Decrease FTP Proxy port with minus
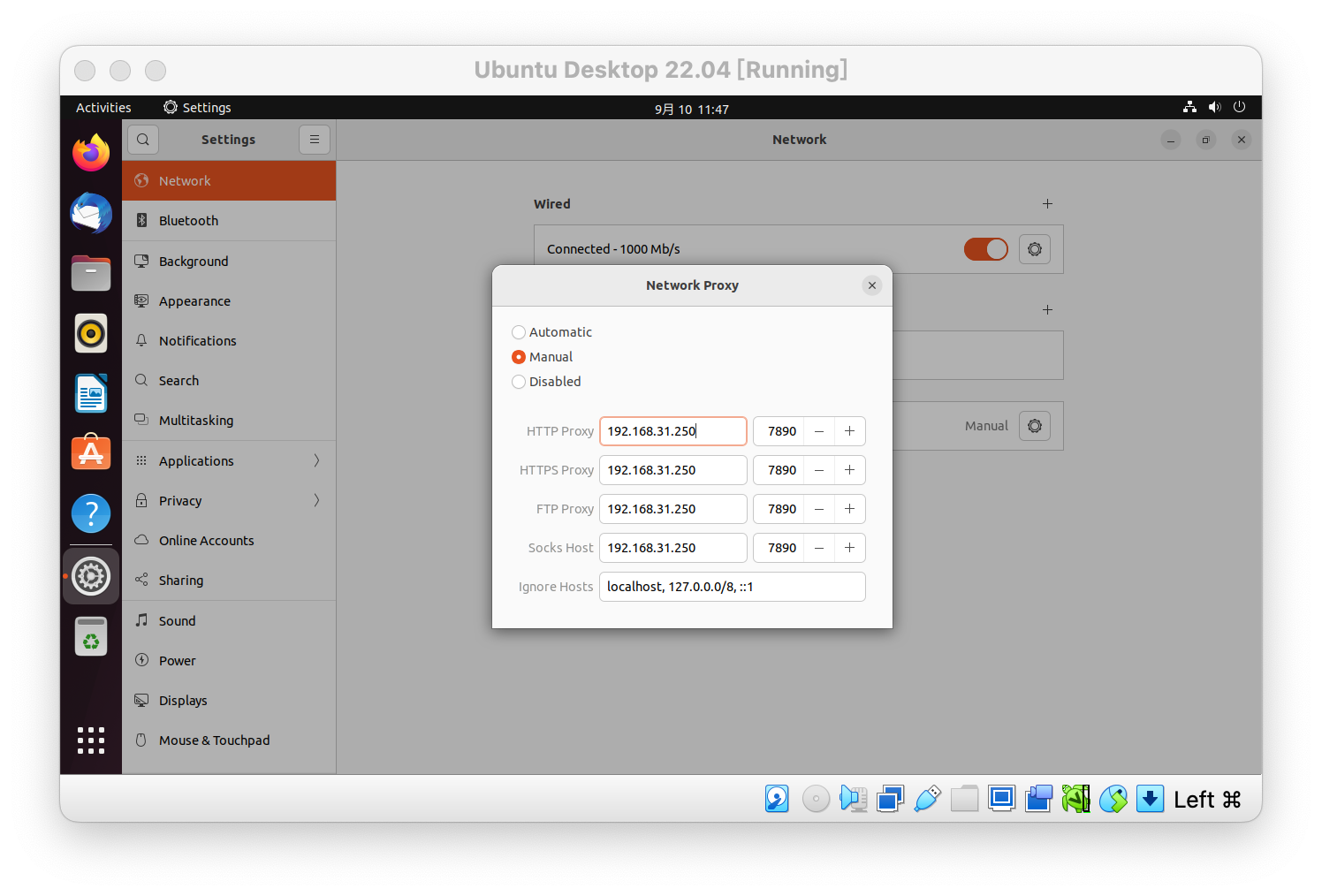This screenshot has width=1322, height=896. (819, 509)
